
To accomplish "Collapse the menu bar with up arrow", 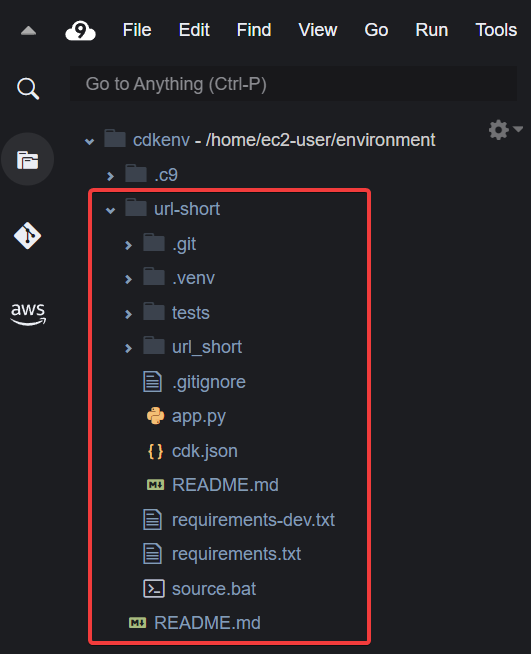I will [x=28, y=30].
